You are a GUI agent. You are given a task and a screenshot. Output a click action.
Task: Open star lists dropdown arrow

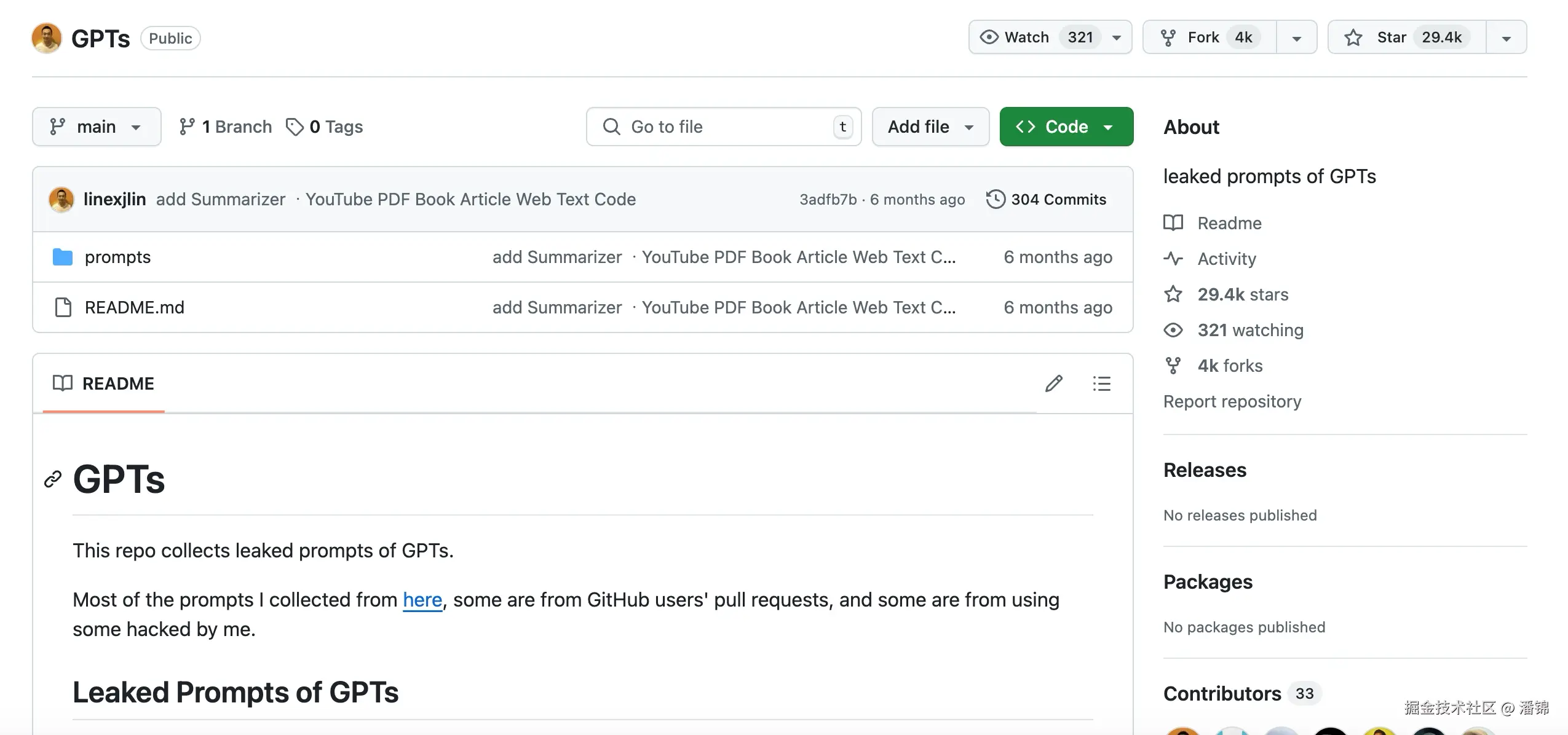tap(1506, 38)
